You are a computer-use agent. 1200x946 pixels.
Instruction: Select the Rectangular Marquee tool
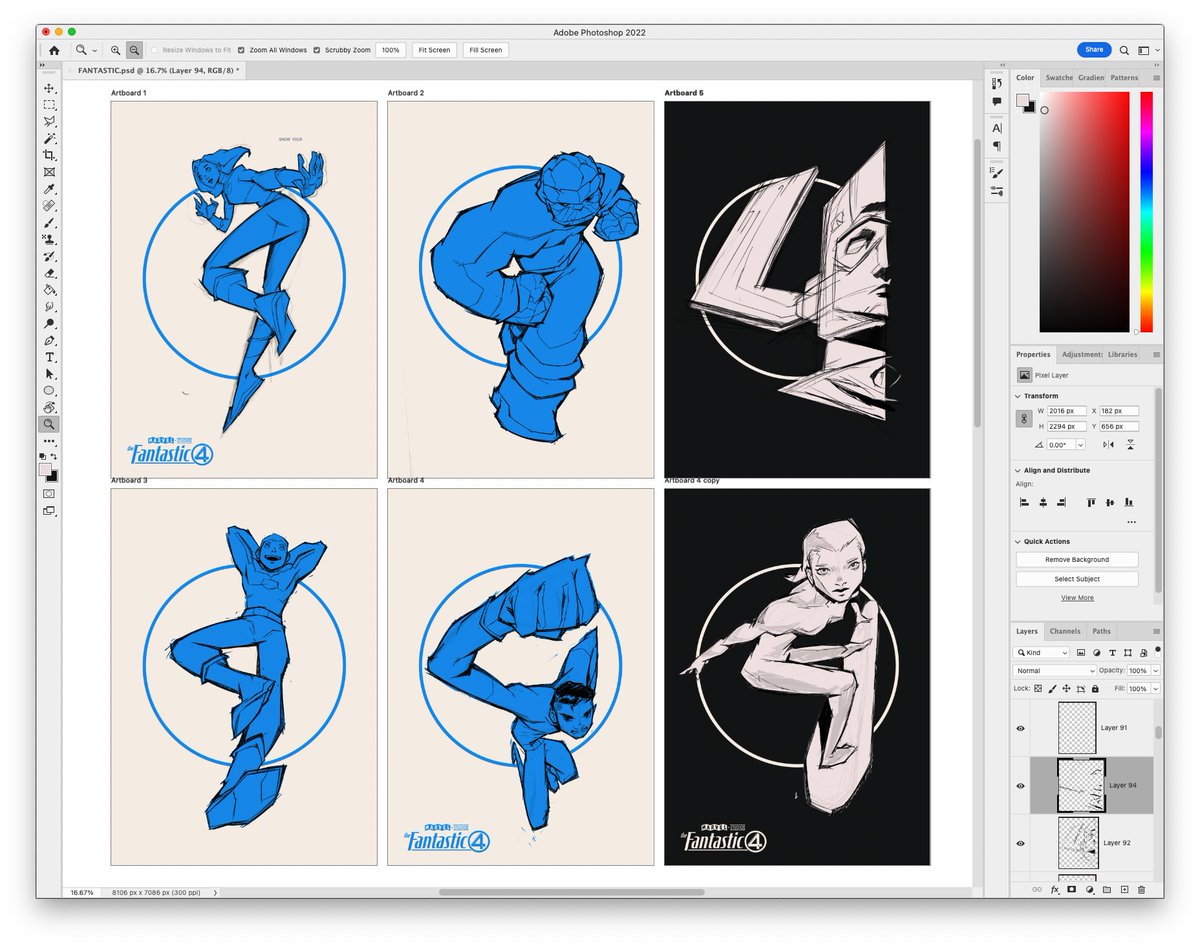click(49, 105)
